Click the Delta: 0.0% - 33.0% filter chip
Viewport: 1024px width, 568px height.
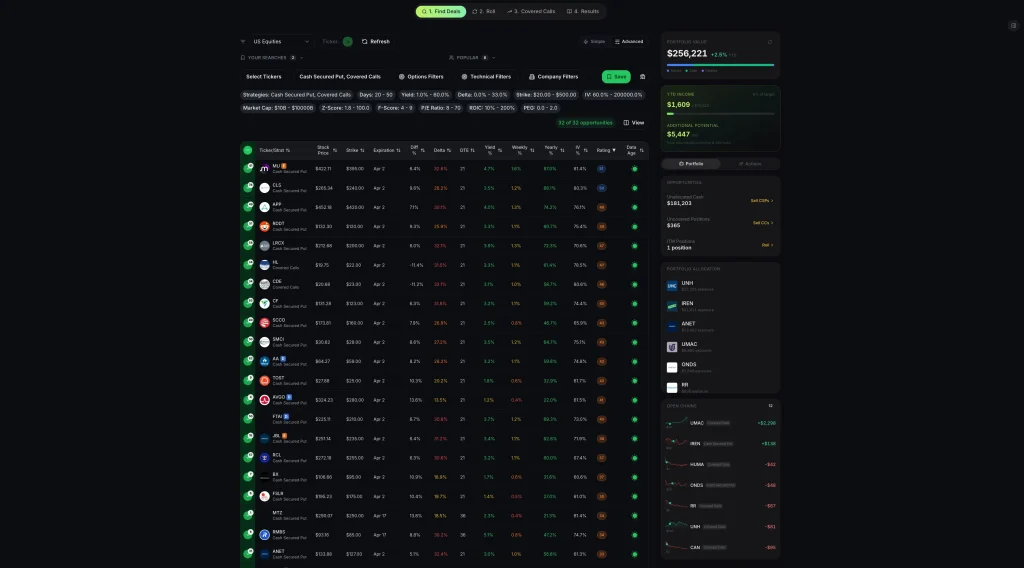(482, 95)
